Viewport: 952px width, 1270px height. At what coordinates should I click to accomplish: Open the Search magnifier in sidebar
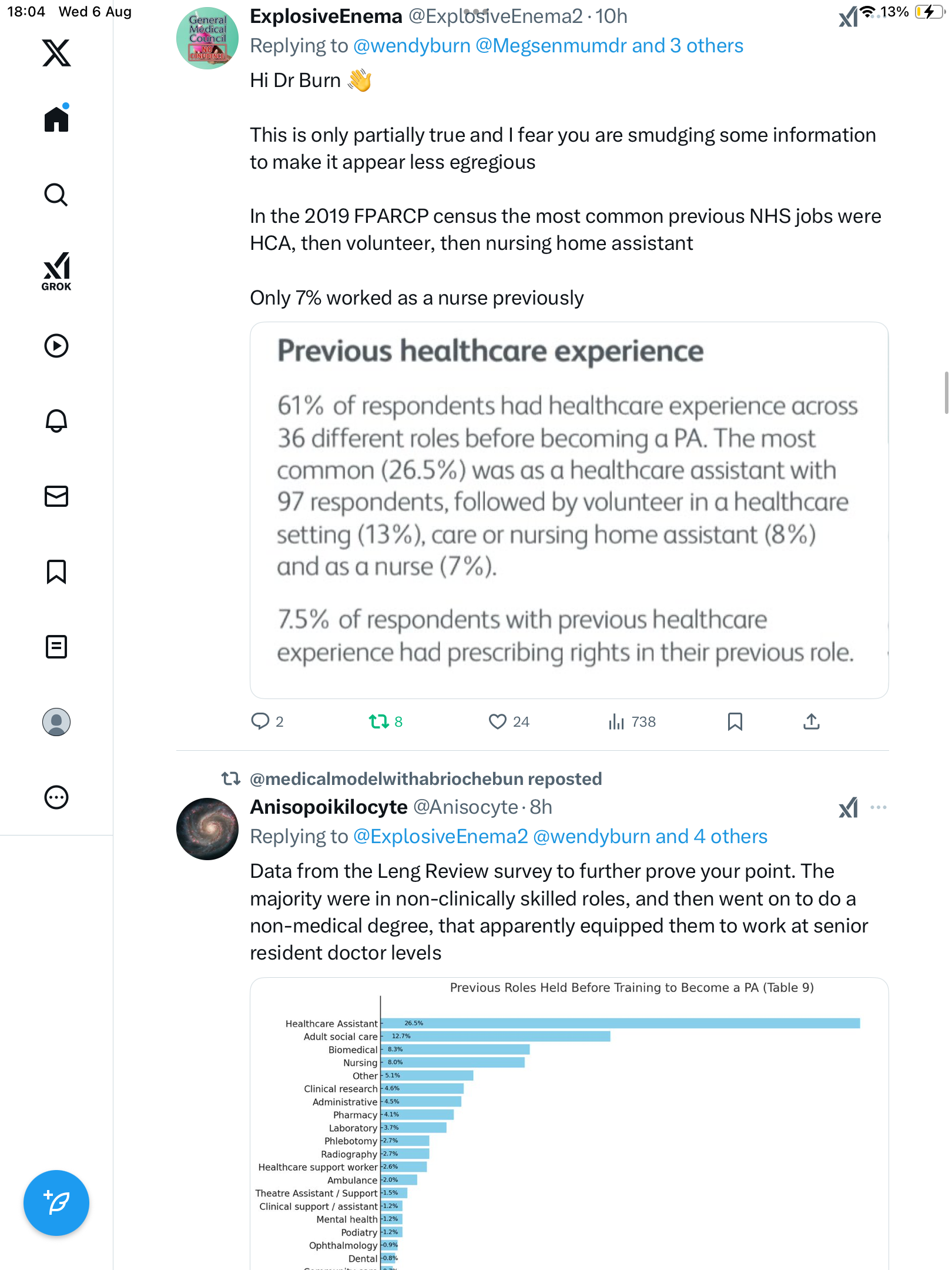coord(56,195)
